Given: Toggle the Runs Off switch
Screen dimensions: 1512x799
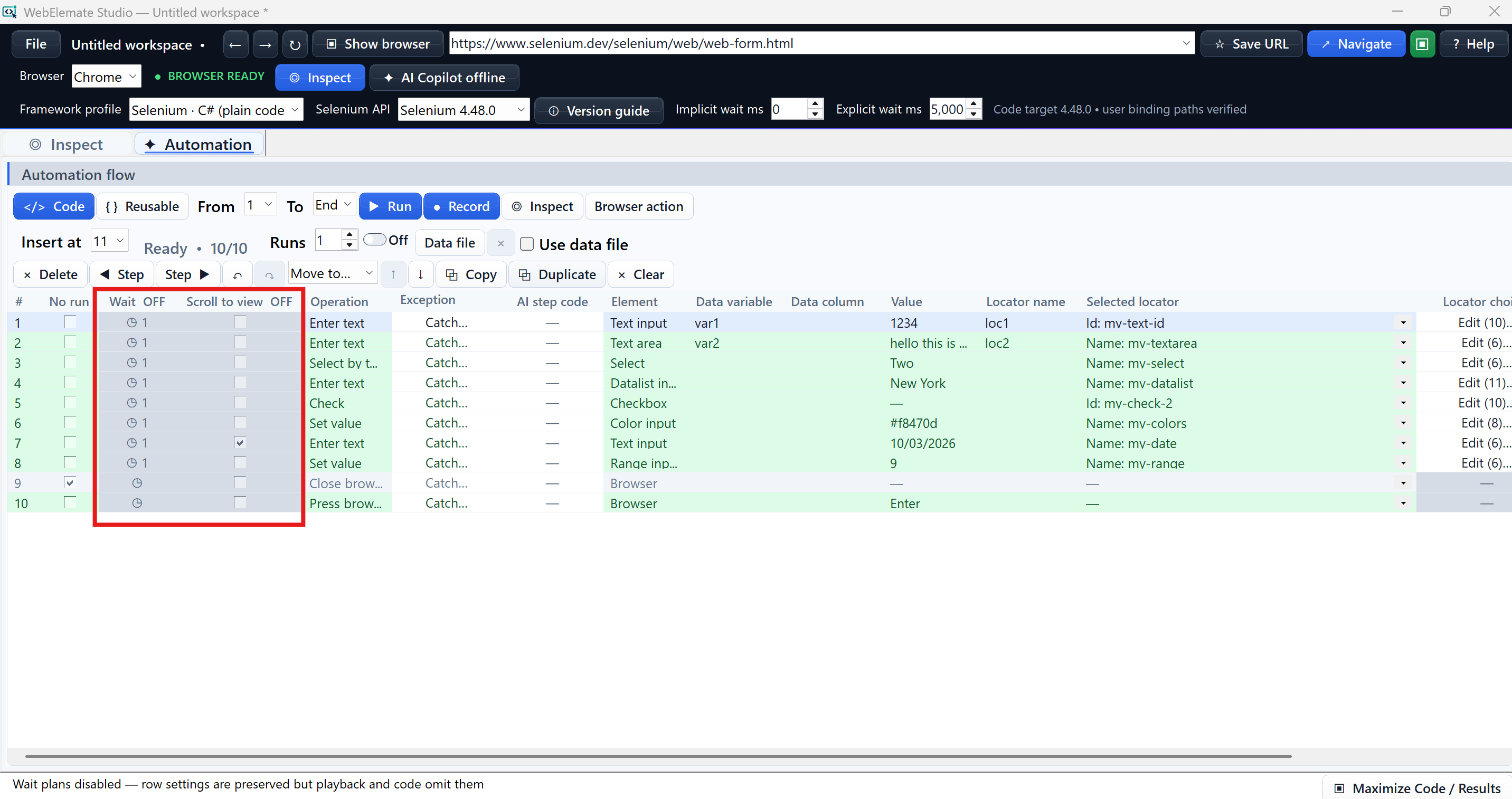Looking at the screenshot, I should [x=374, y=240].
